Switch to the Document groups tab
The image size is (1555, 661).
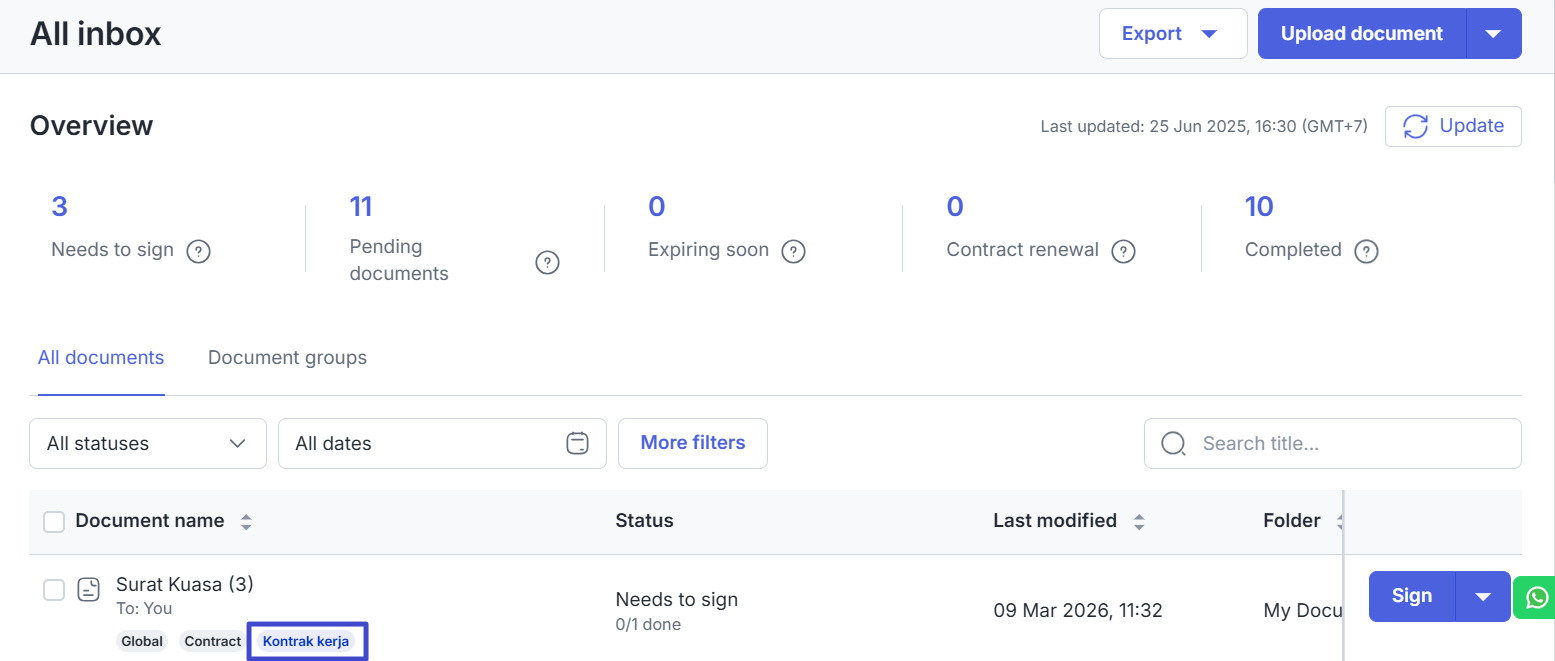coord(287,358)
